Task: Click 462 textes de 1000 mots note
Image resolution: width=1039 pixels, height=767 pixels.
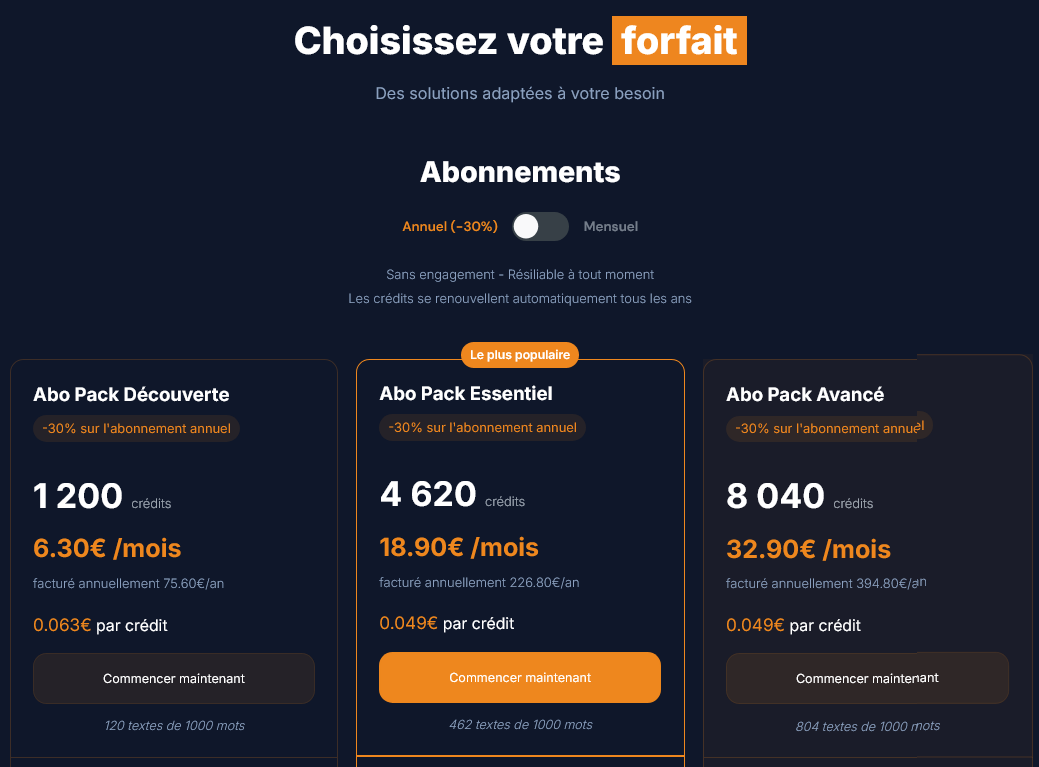Action: pos(519,724)
